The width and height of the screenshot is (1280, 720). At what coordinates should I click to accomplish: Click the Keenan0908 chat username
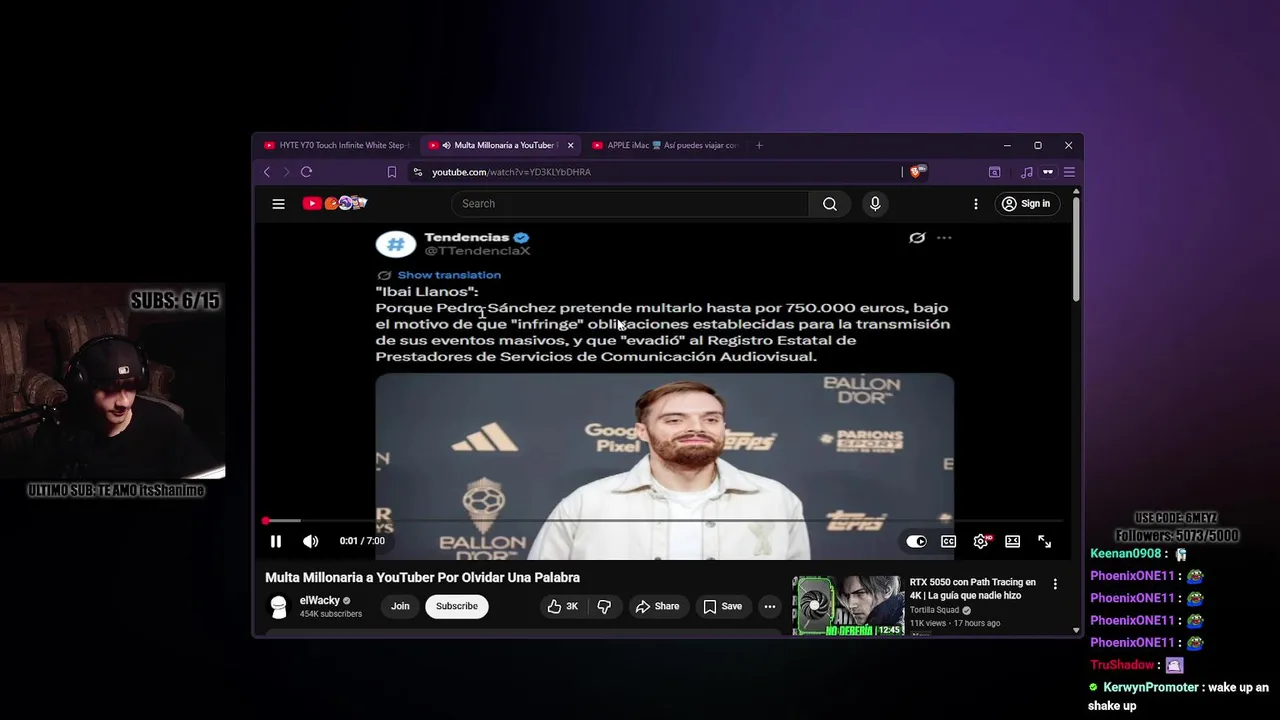click(1125, 553)
